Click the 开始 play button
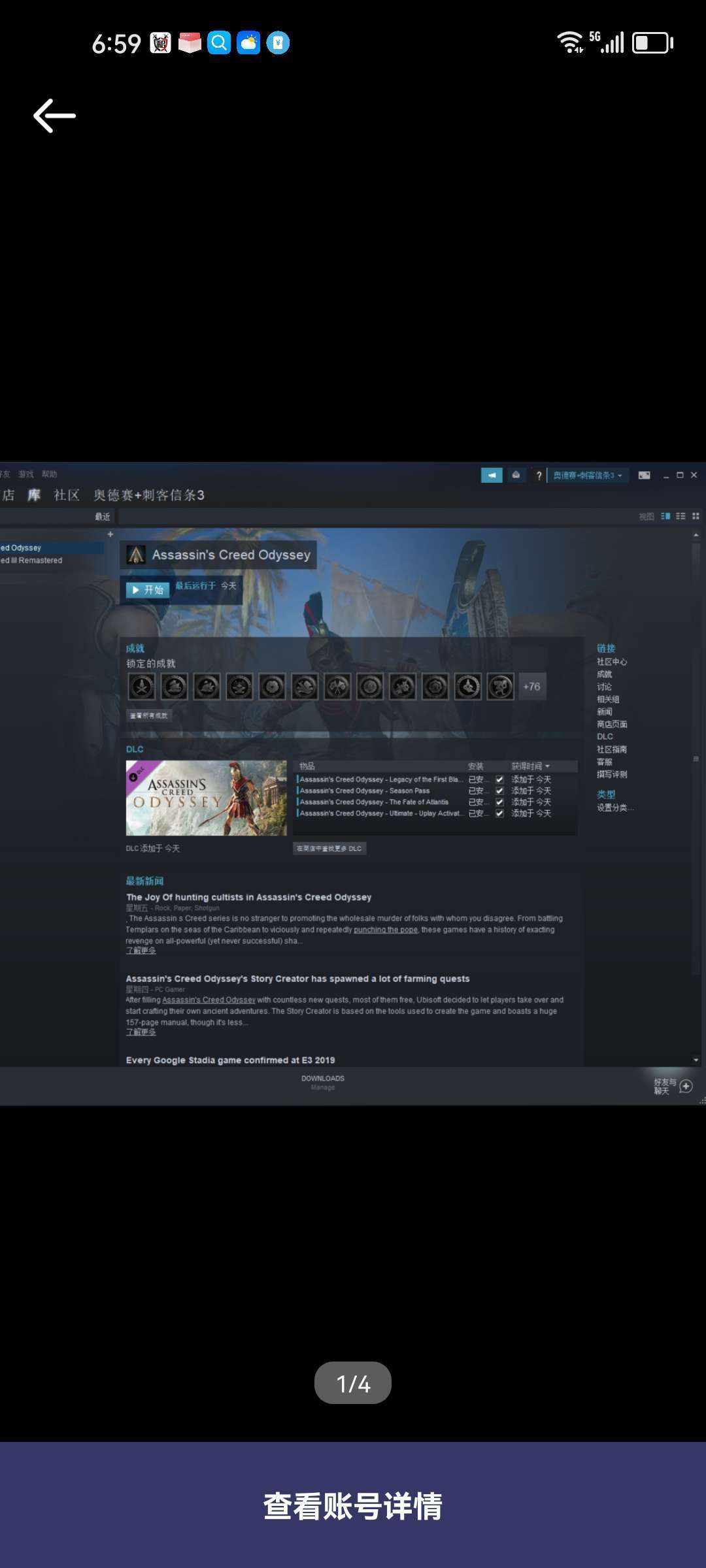The height and width of the screenshot is (1568, 706). click(x=148, y=590)
